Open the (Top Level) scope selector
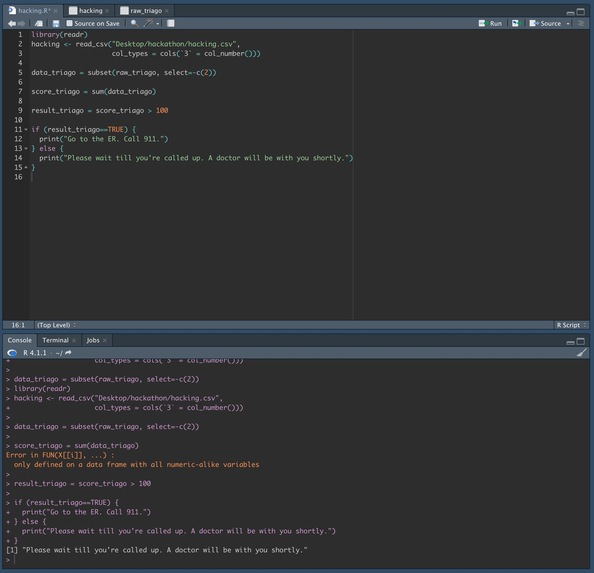 (x=56, y=325)
